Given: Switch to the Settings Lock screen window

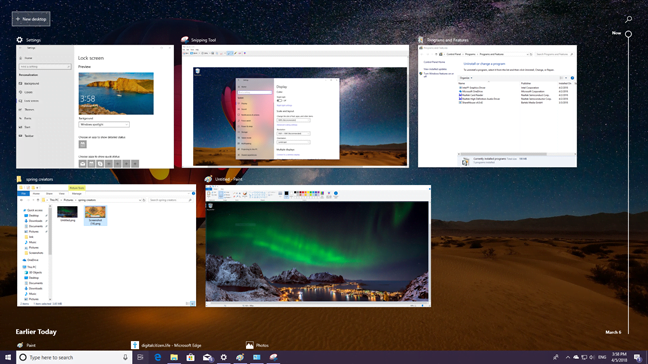Looking at the screenshot, I should (x=95, y=107).
